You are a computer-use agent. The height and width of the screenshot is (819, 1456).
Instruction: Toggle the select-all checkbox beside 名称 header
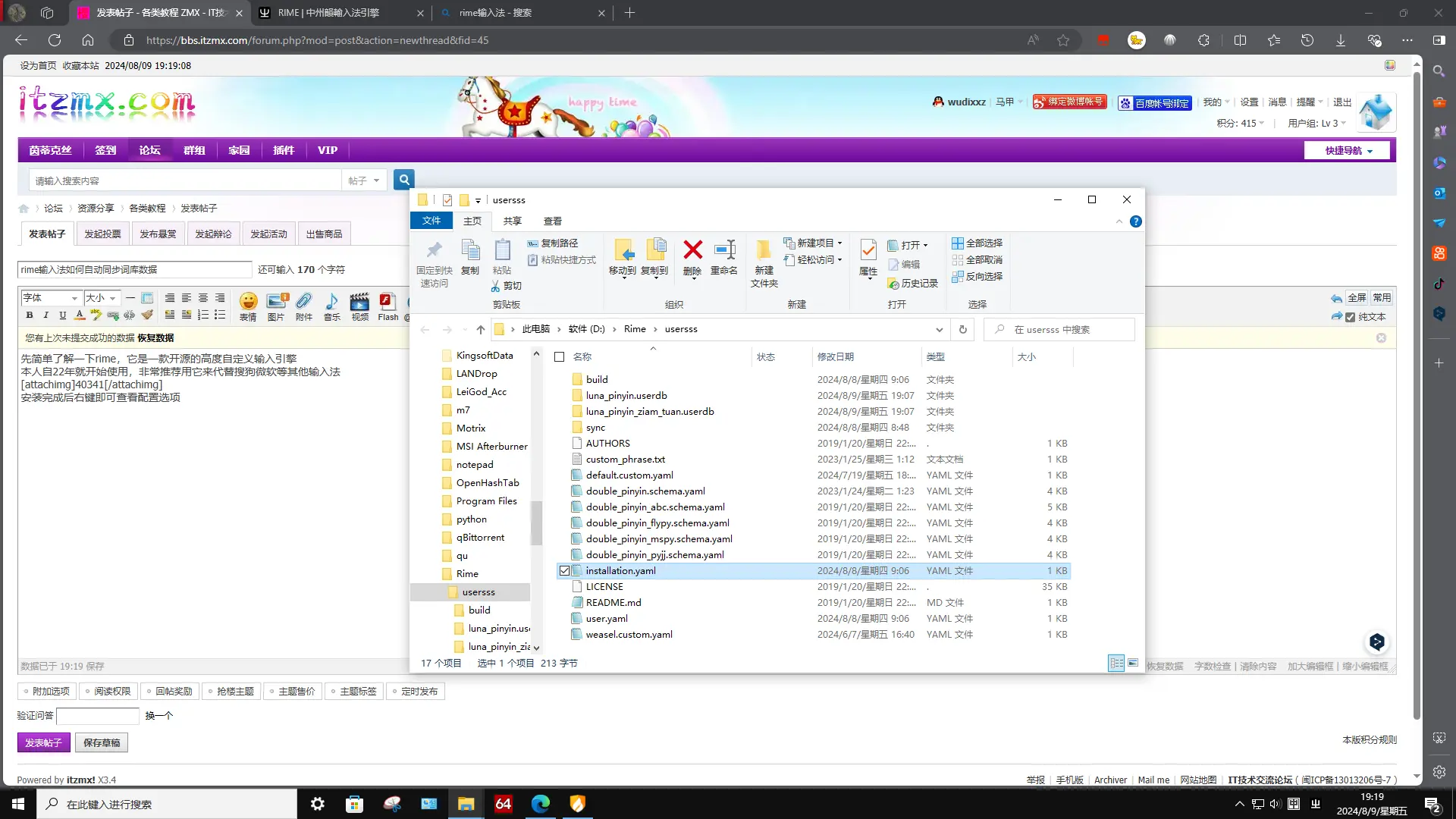pos(560,357)
